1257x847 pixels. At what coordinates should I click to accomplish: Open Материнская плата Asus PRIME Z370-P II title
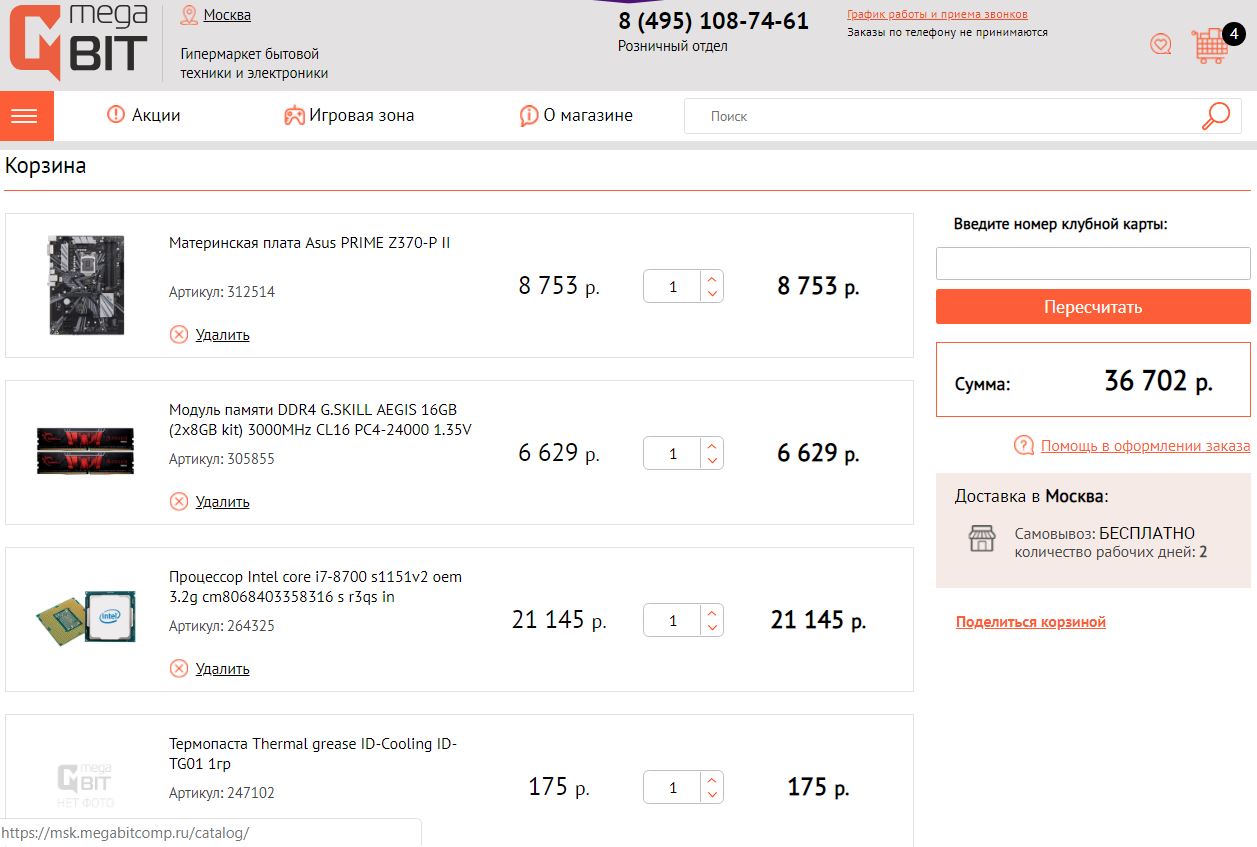310,243
